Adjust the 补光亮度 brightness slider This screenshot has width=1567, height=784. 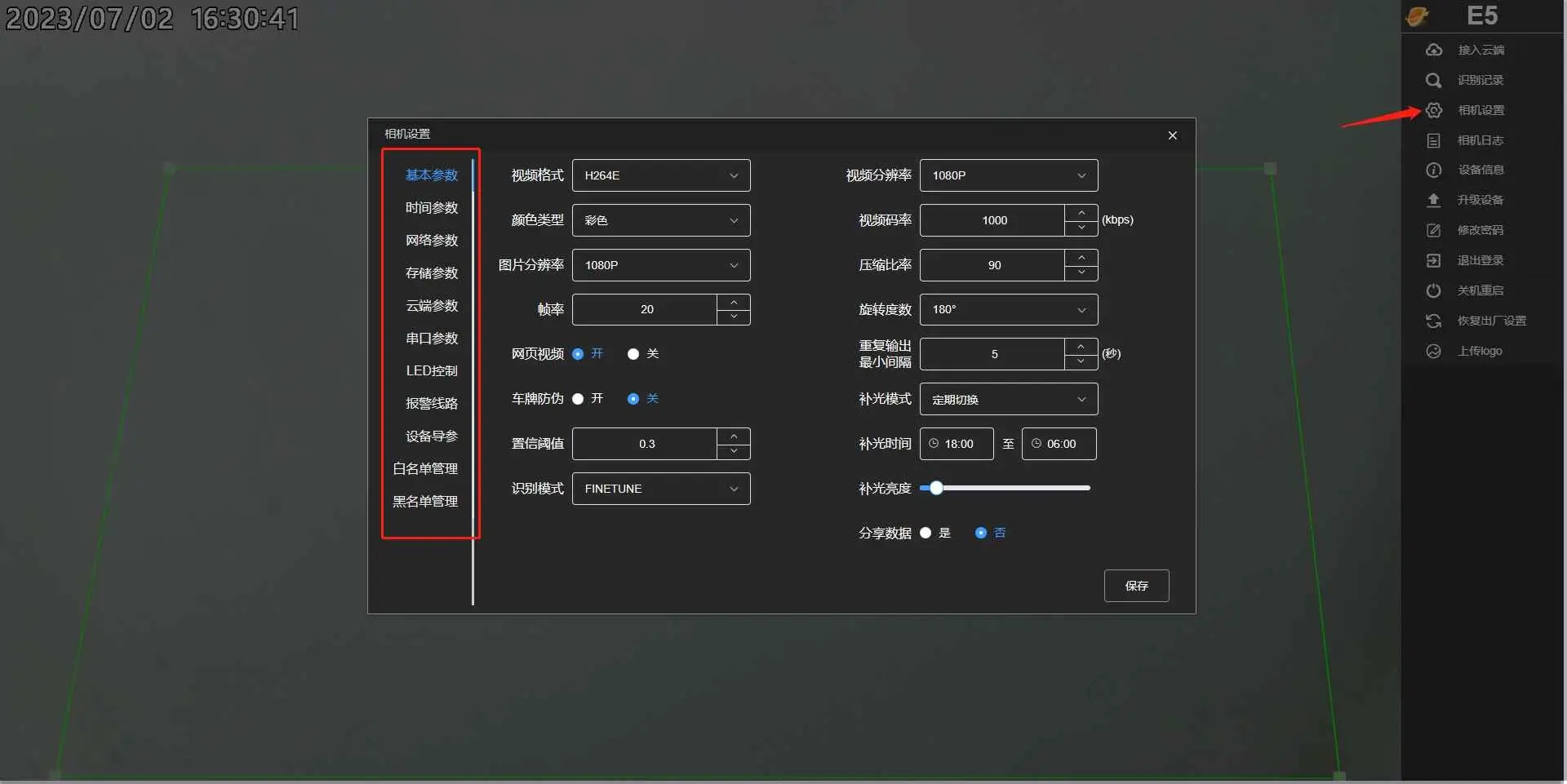935,487
